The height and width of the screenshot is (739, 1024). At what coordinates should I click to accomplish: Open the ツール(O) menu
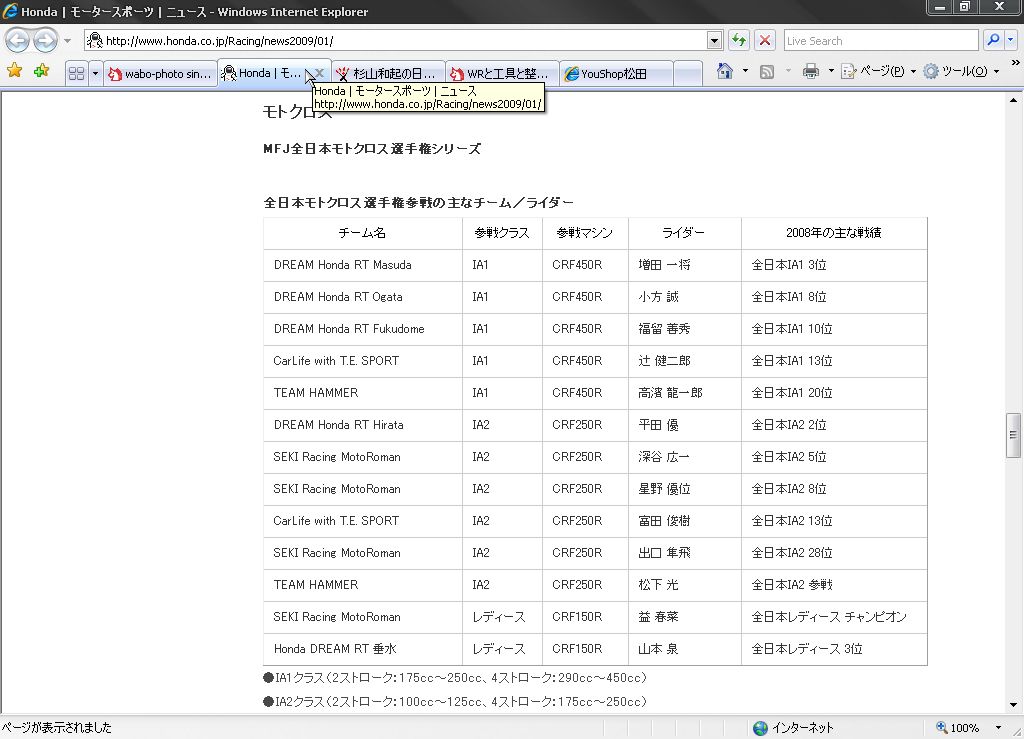coord(961,71)
